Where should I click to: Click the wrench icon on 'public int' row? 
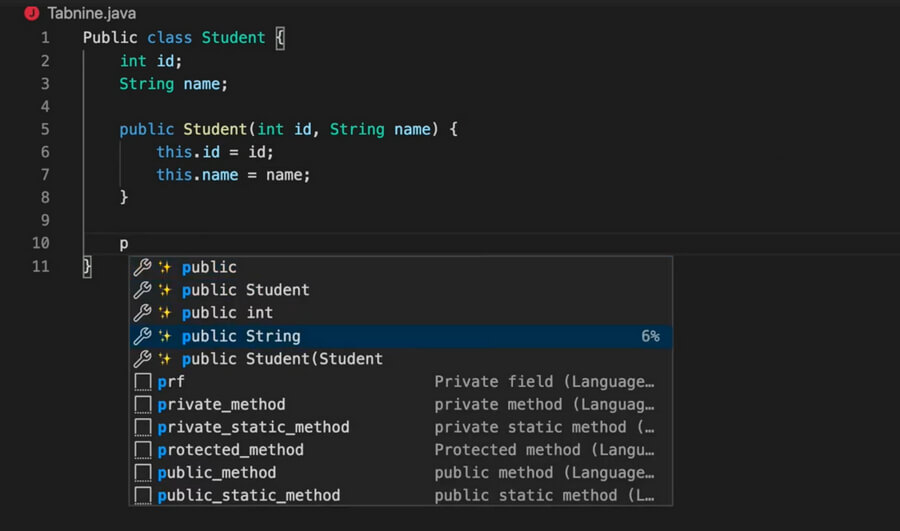click(142, 313)
